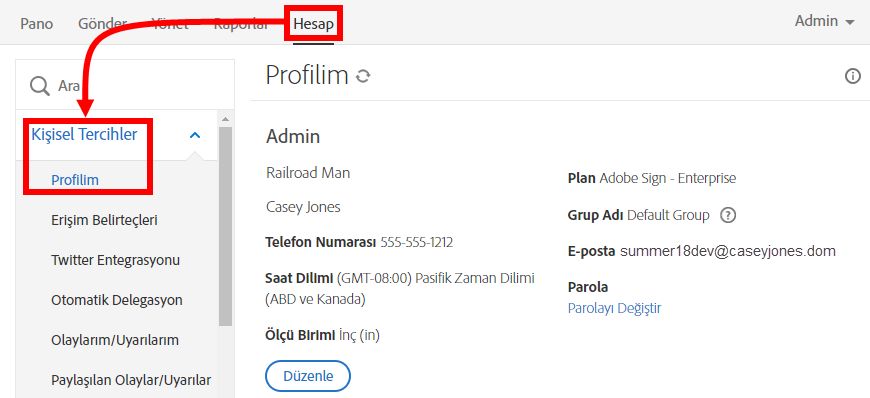Click the refresh icon beside Profilim heading
This screenshot has width=870, height=398.
(x=363, y=76)
